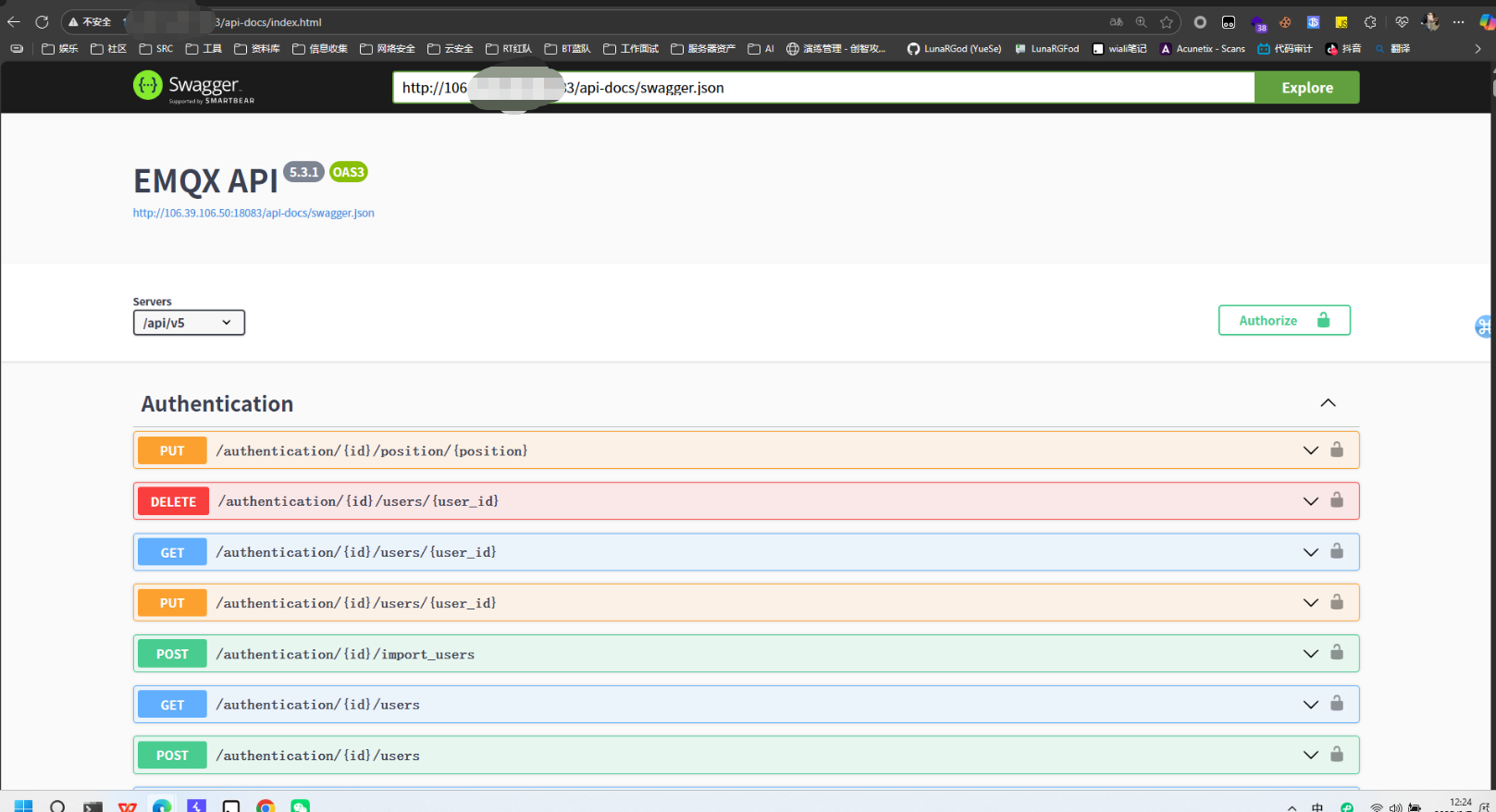Open the 娱乐 bookmark folder
The image size is (1496, 812).
point(60,49)
